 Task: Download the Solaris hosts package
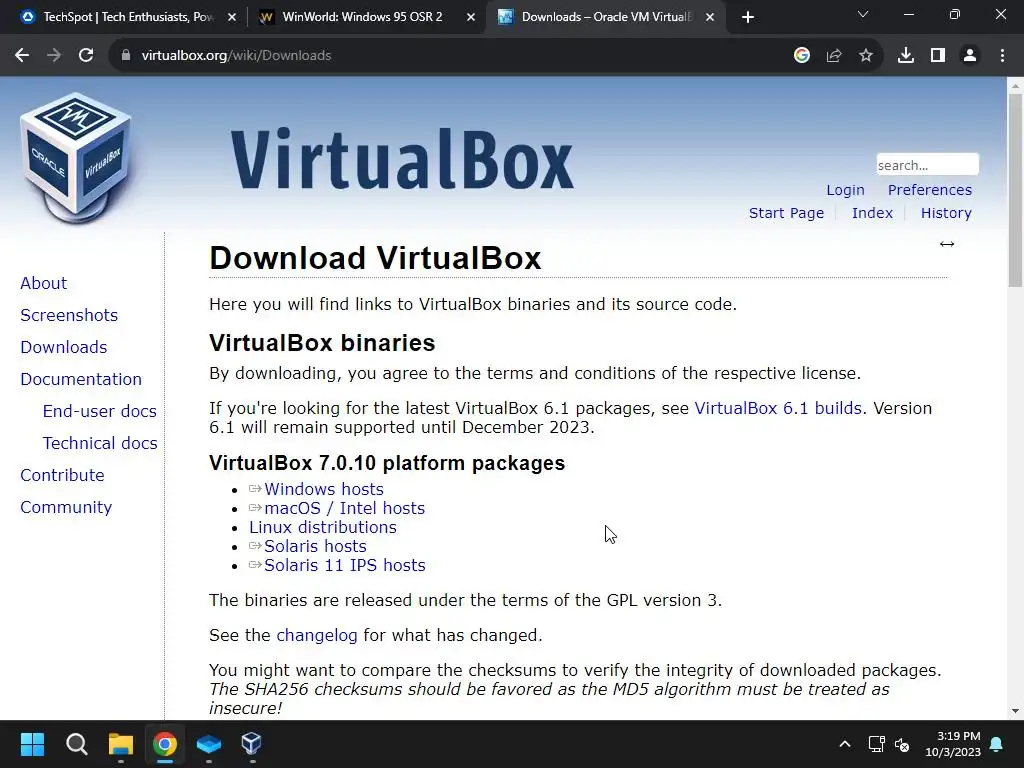315,546
